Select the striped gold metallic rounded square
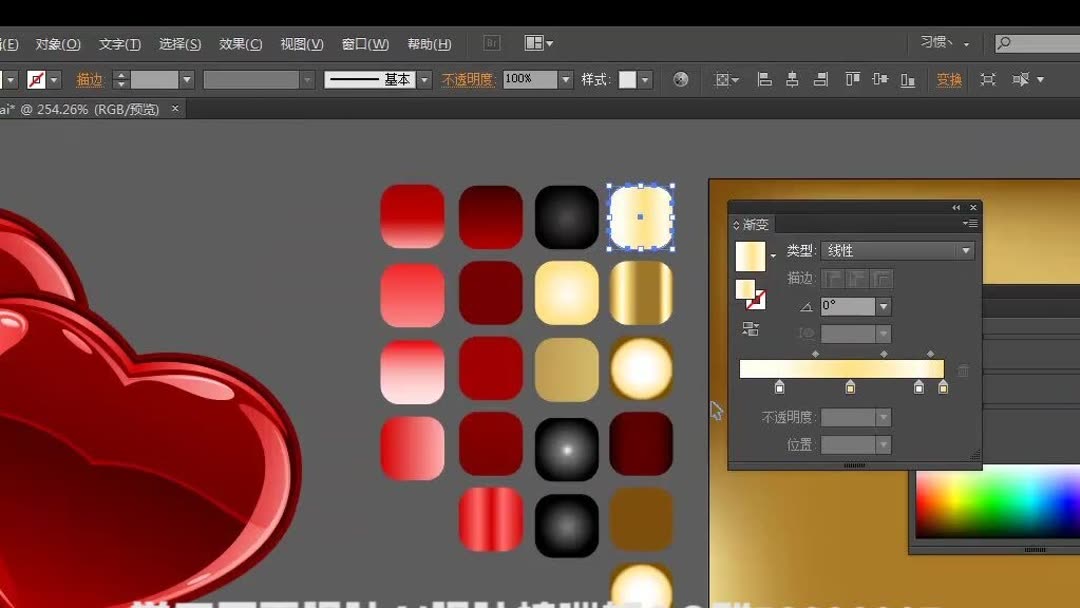 click(641, 293)
